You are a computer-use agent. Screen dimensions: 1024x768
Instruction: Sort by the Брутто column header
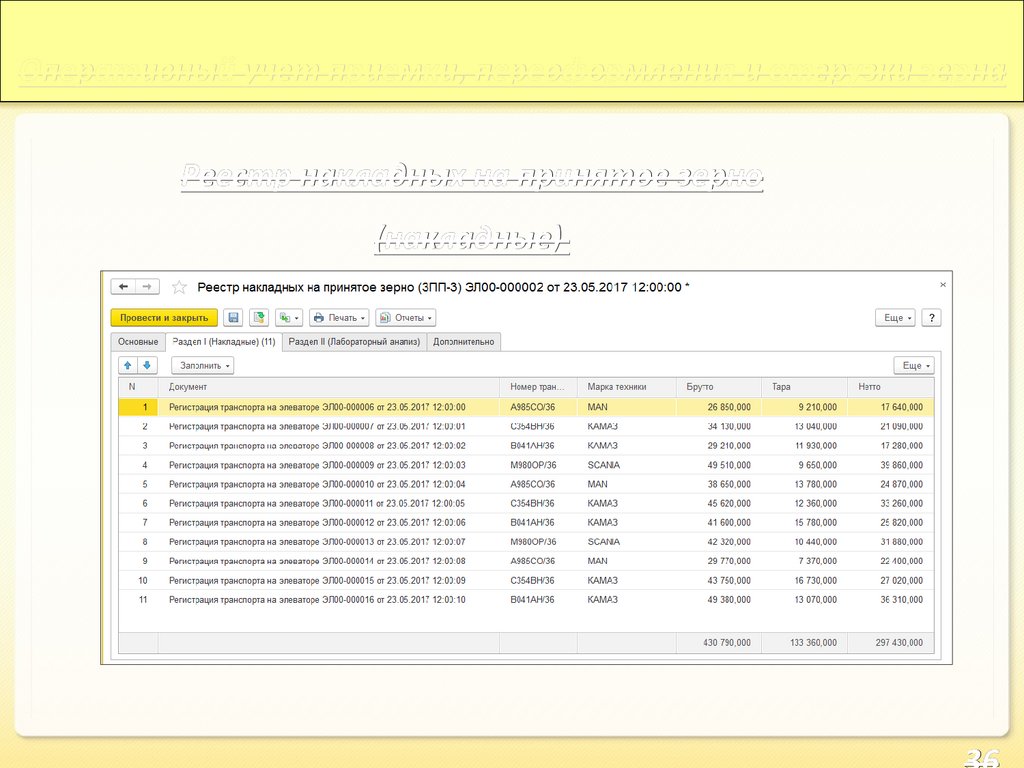pyautogui.click(x=718, y=387)
